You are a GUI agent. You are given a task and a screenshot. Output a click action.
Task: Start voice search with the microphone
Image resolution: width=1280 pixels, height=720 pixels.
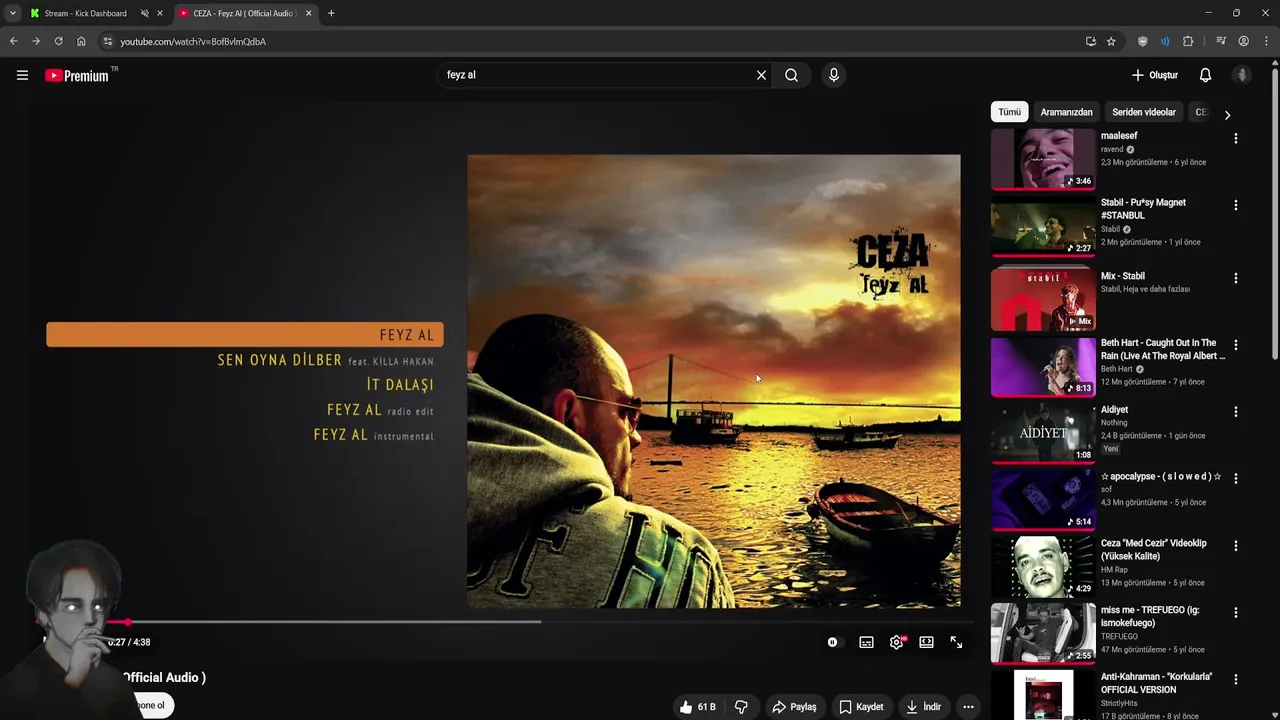(833, 75)
